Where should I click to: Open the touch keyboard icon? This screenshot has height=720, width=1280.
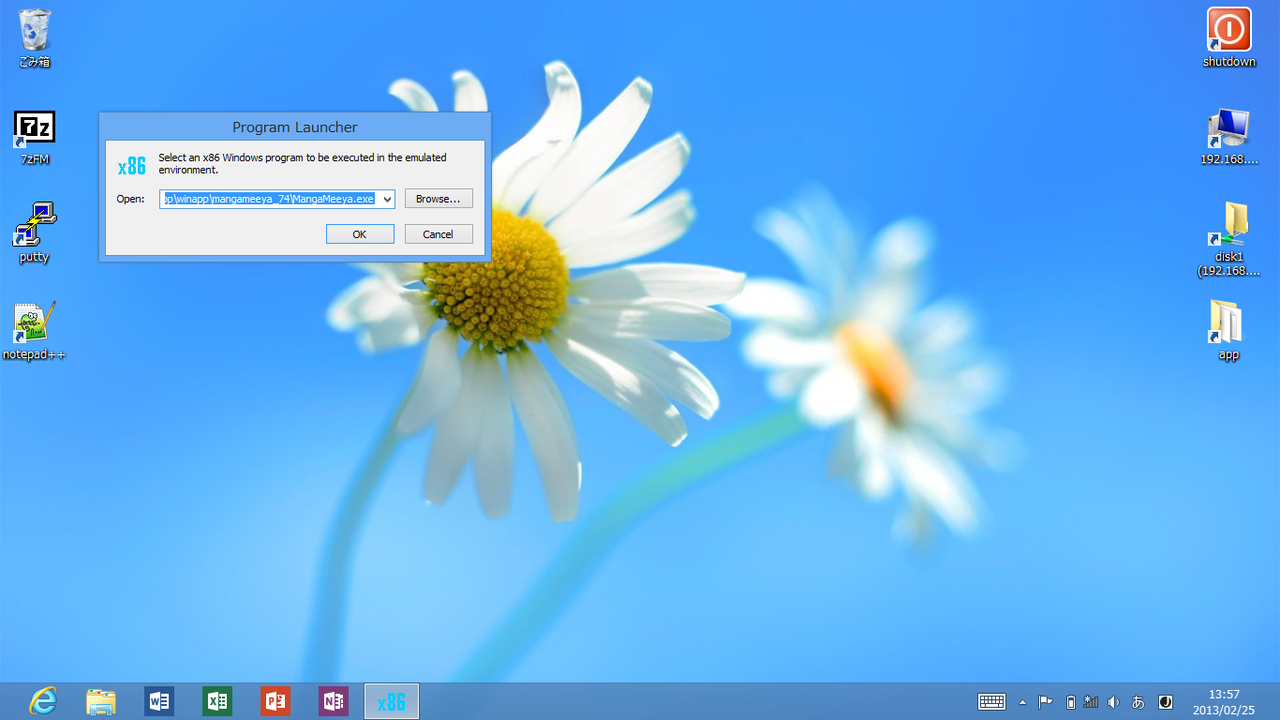(x=991, y=702)
